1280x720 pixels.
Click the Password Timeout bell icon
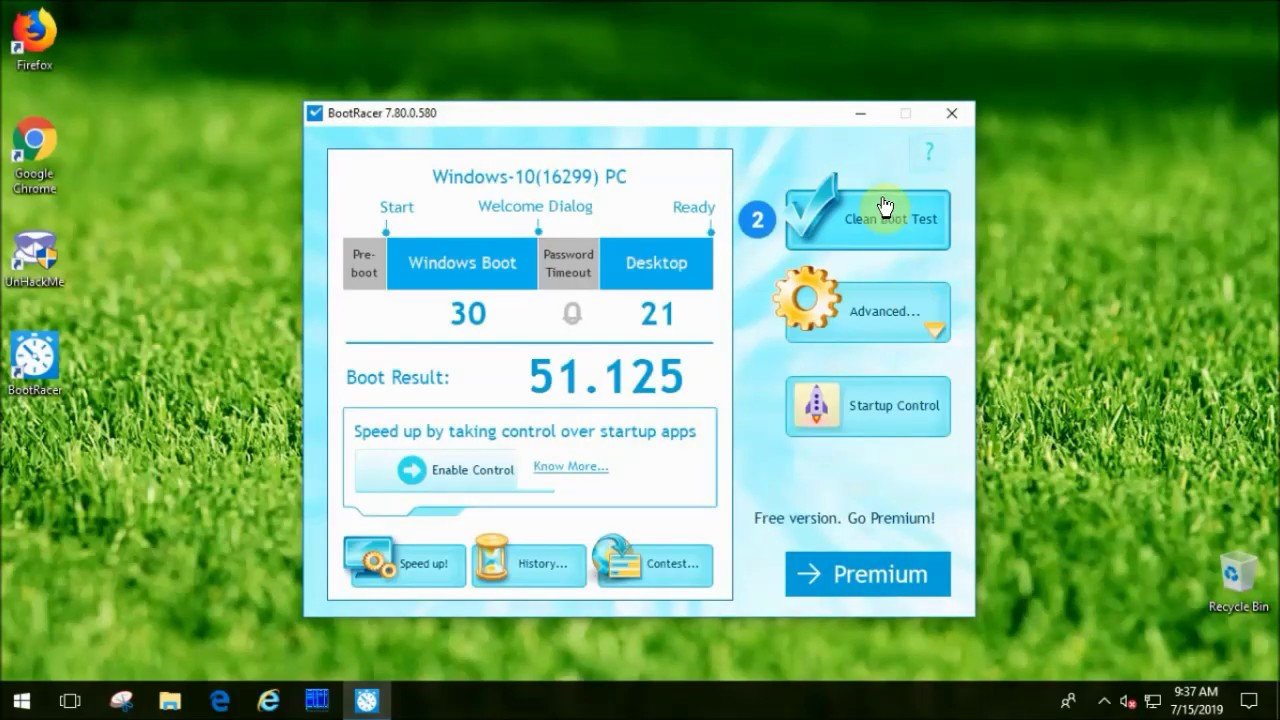tap(571, 314)
